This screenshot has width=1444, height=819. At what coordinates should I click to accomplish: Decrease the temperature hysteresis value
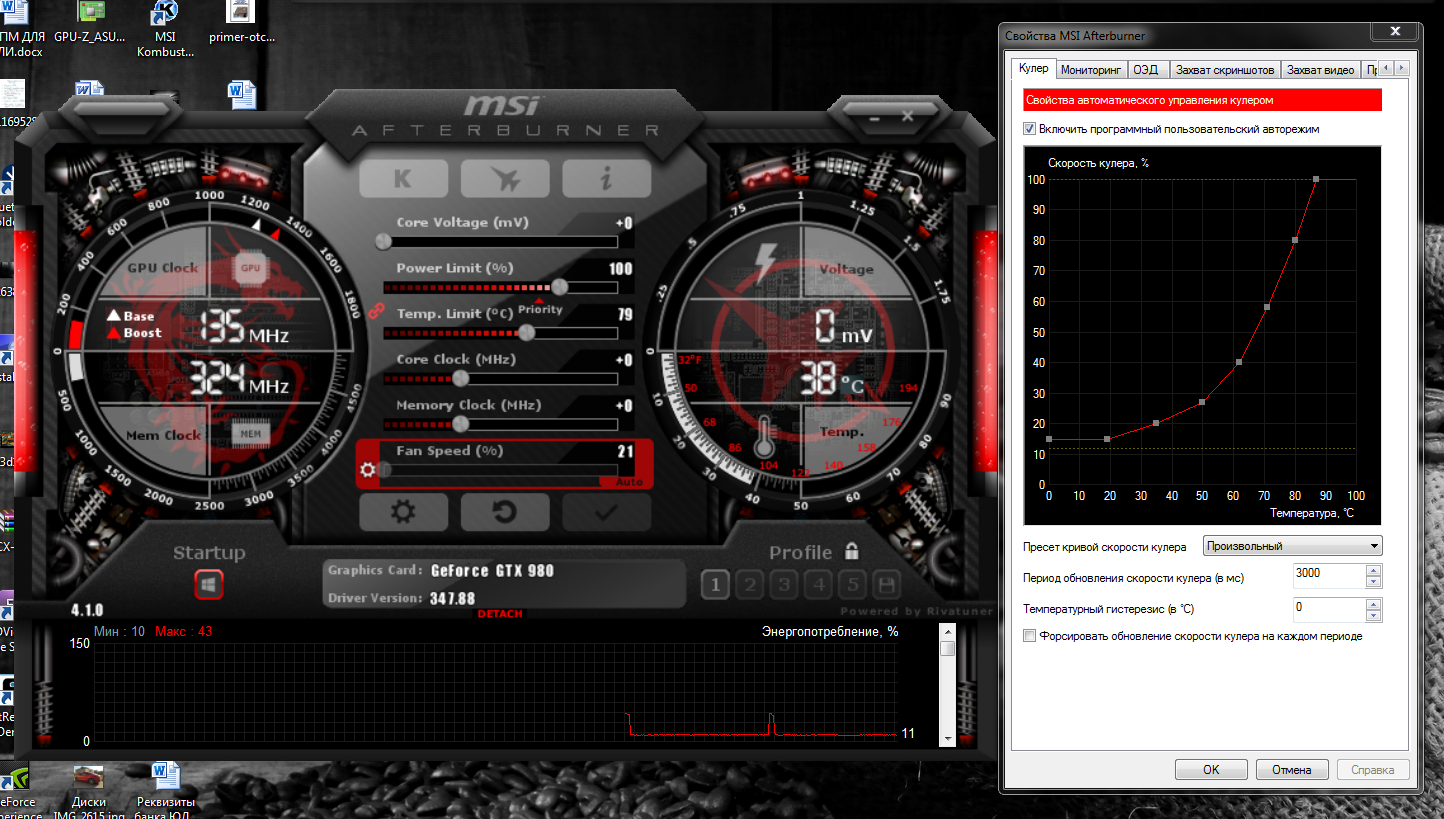[1374, 614]
